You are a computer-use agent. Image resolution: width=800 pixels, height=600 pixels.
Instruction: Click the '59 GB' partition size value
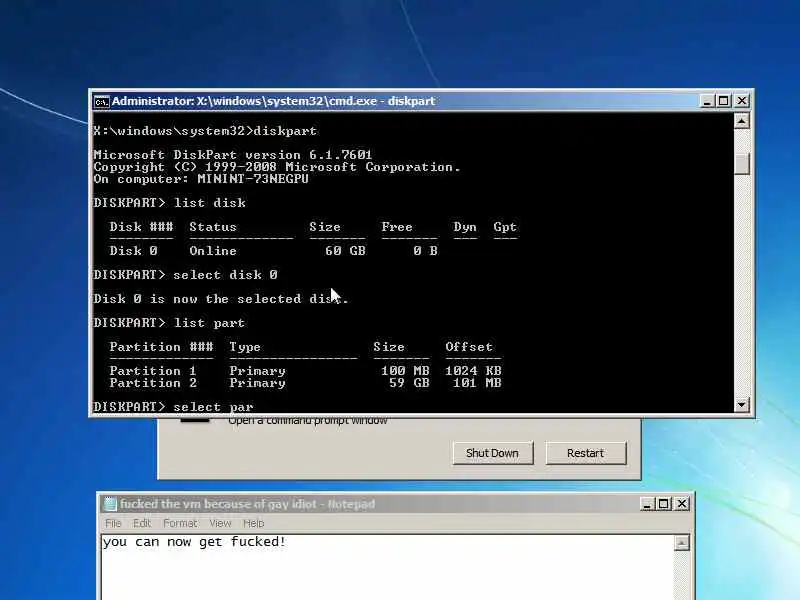[409, 383]
